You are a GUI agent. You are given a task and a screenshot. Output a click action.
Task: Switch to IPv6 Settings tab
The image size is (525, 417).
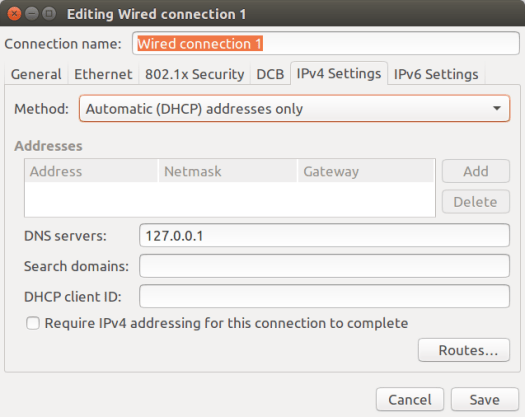(x=436, y=74)
